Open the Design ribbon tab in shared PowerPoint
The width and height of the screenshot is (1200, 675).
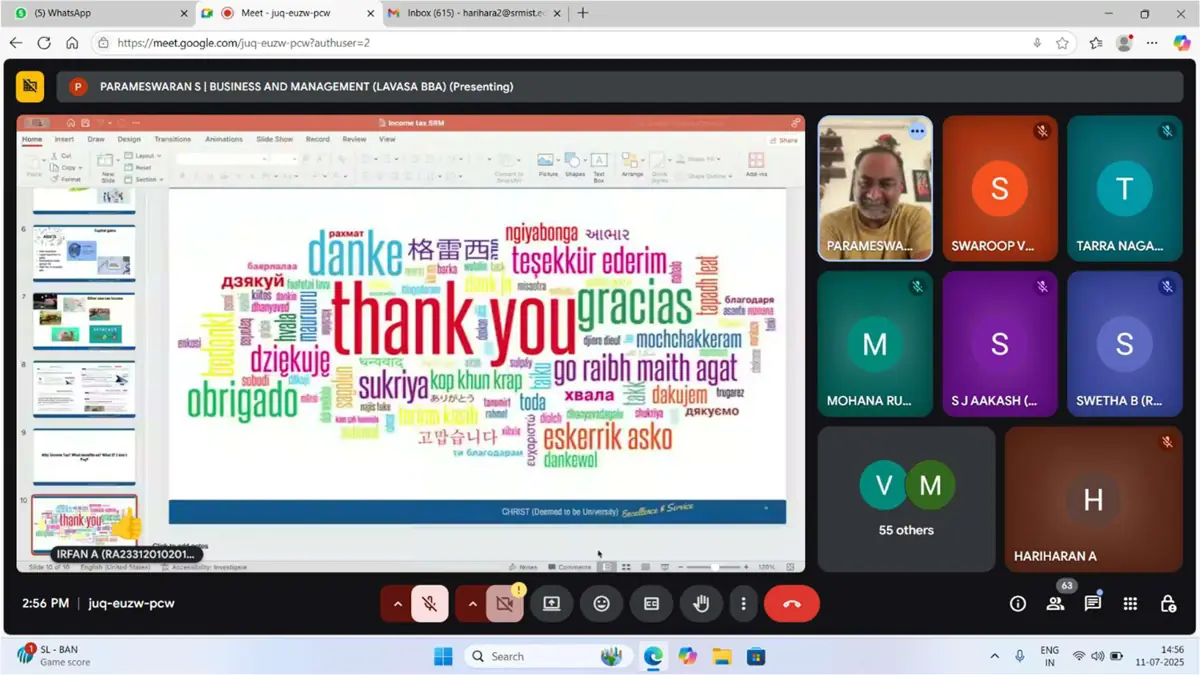pos(129,140)
